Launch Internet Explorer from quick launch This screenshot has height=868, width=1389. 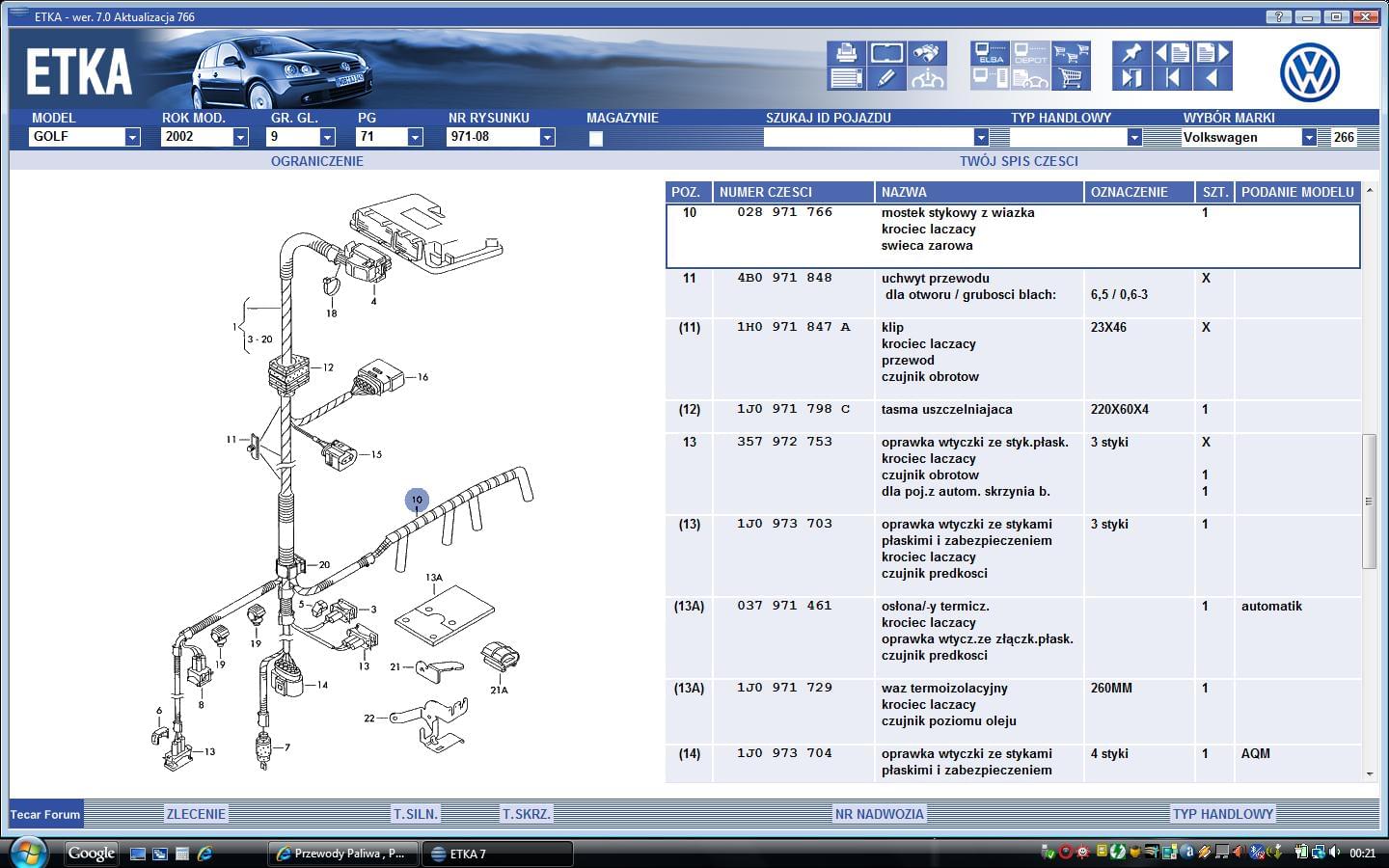[x=204, y=854]
